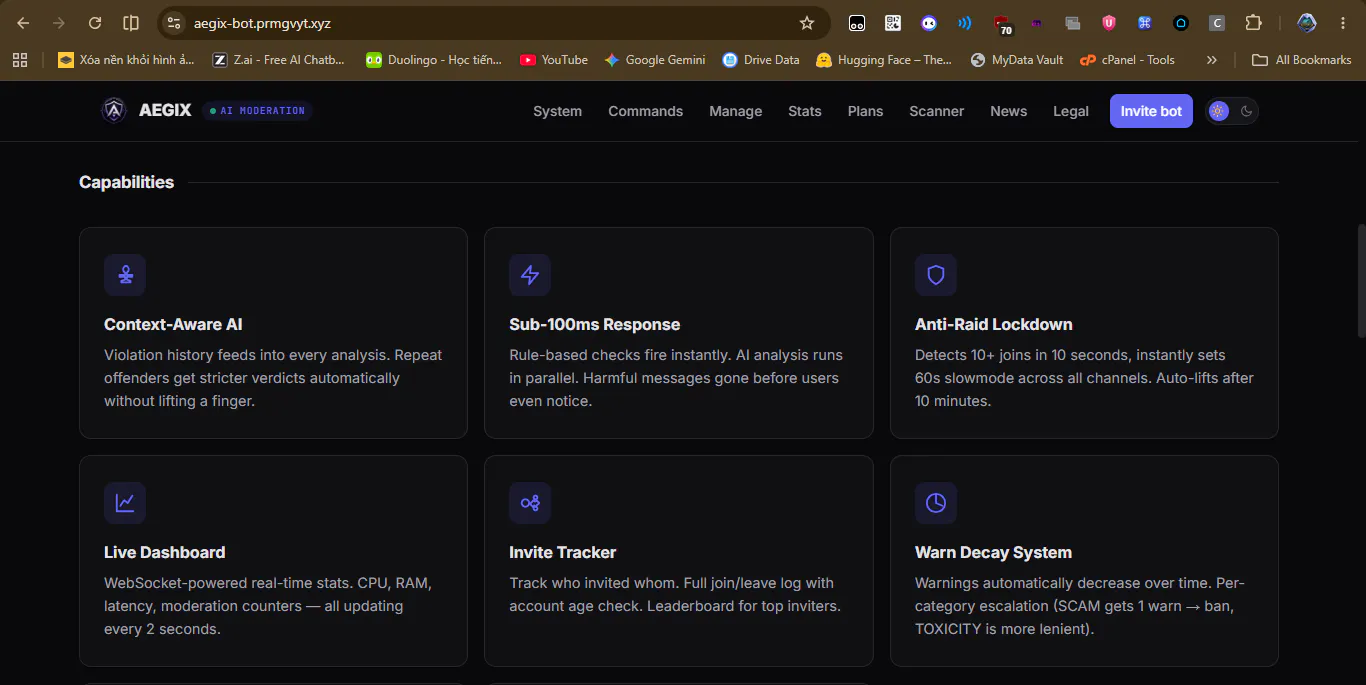Viewport: 1366px width, 685px height.
Task: Open the Plans nav item
Action: coord(865,111)
